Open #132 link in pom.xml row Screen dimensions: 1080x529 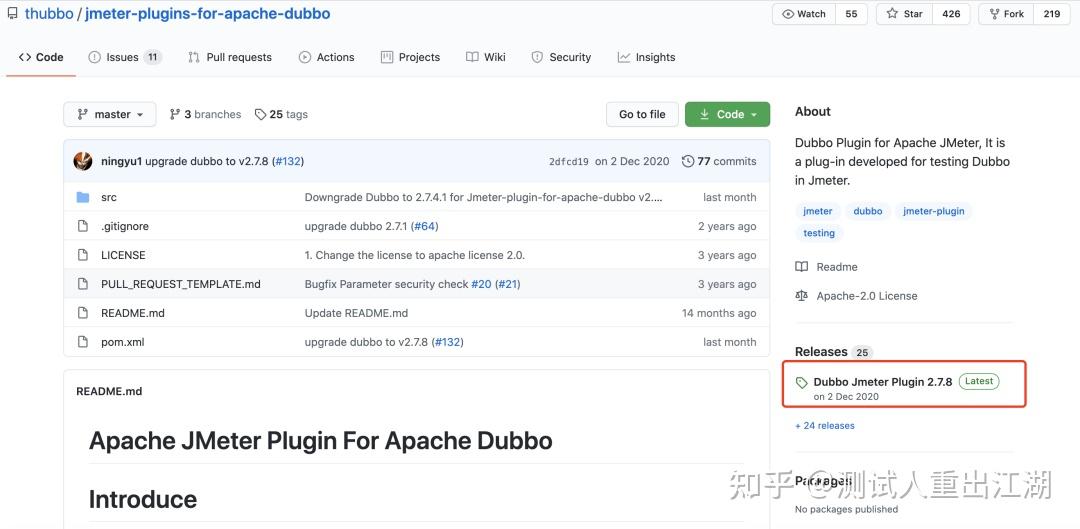click(x=448, y=342)
